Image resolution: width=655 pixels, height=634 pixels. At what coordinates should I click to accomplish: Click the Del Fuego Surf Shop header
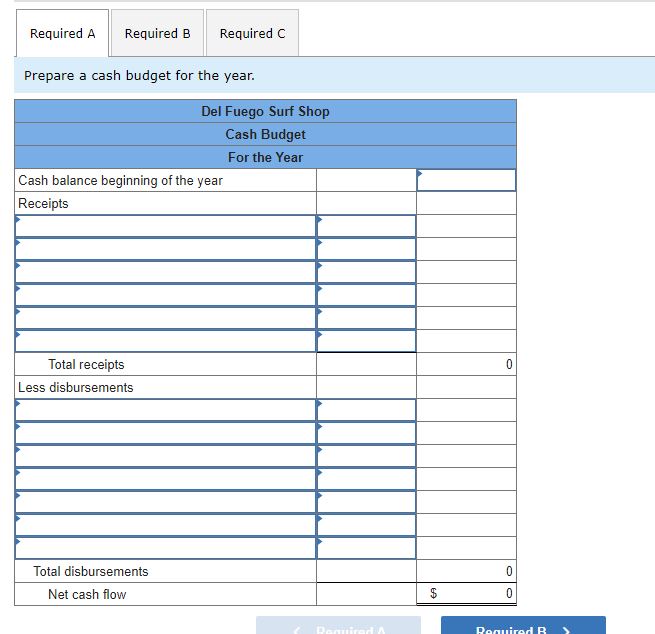click(x=265, y=111)
